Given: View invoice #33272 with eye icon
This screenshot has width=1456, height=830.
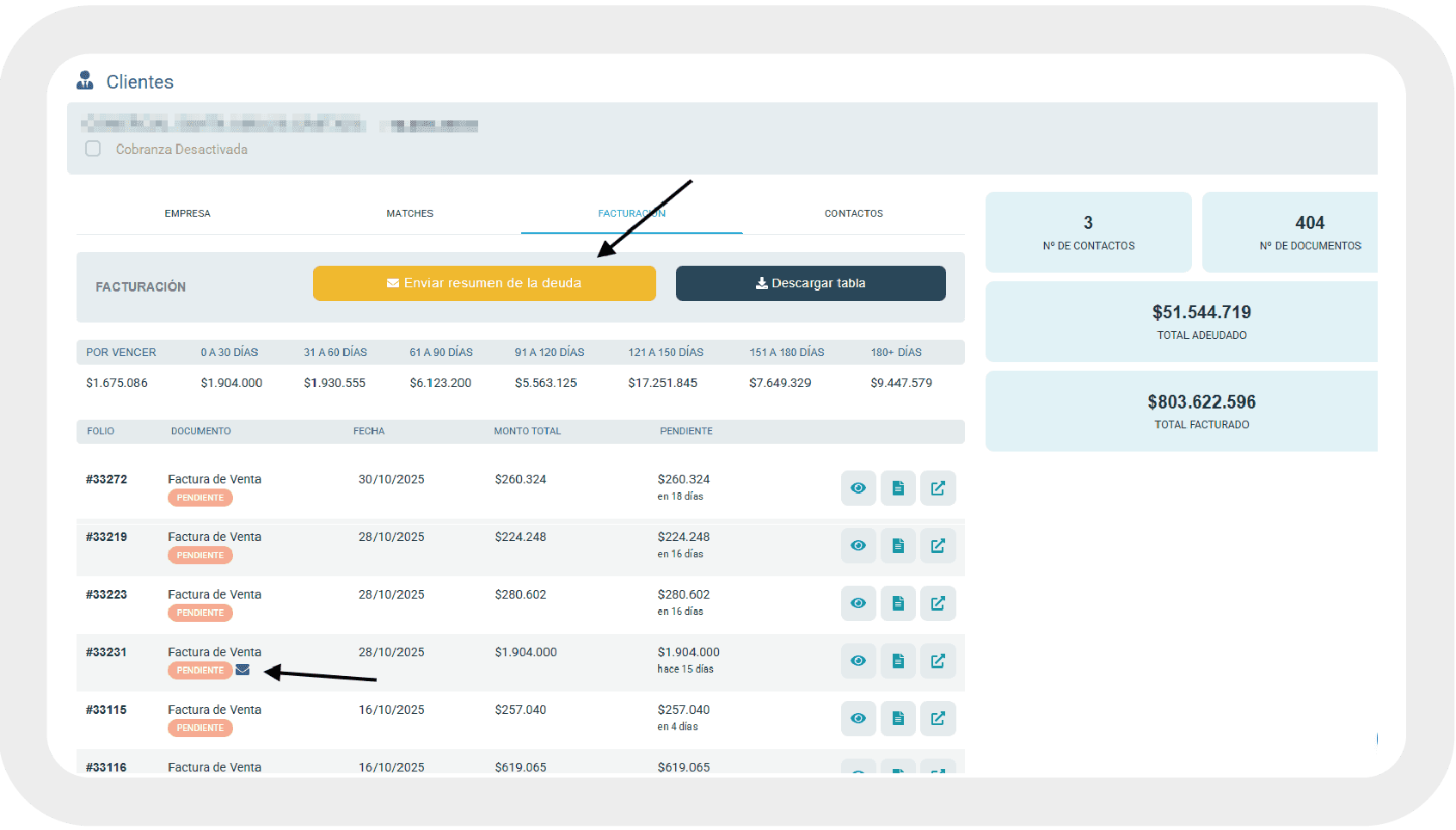Looking at the screenshot, I should click(858, 489).
